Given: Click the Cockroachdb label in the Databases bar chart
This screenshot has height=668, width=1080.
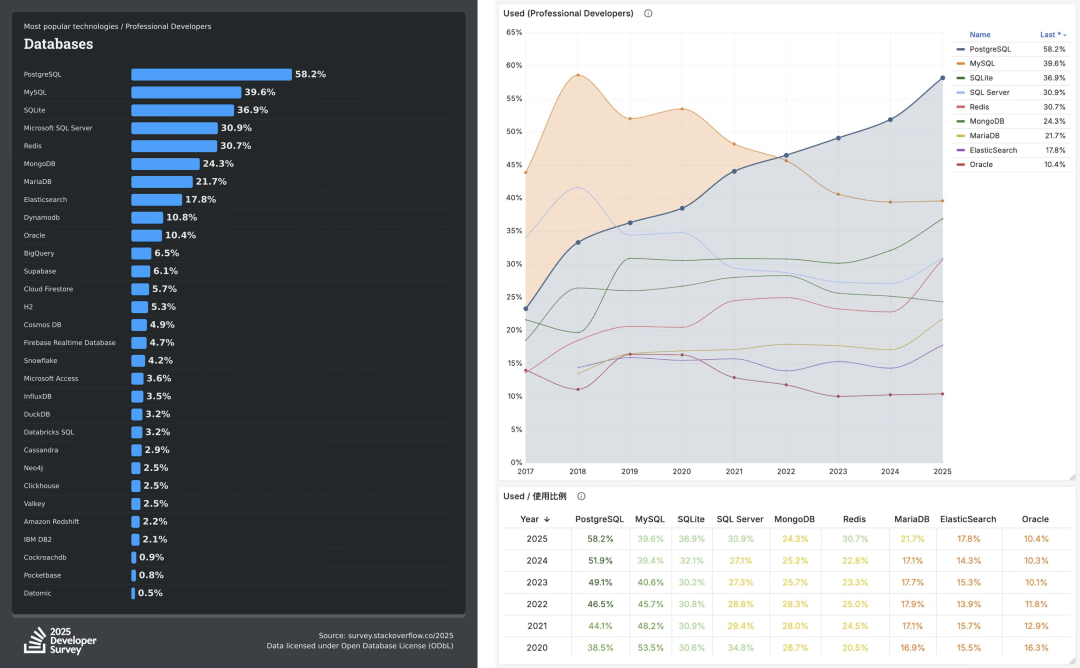Looking at the screenshot, I should pos(45,558).
